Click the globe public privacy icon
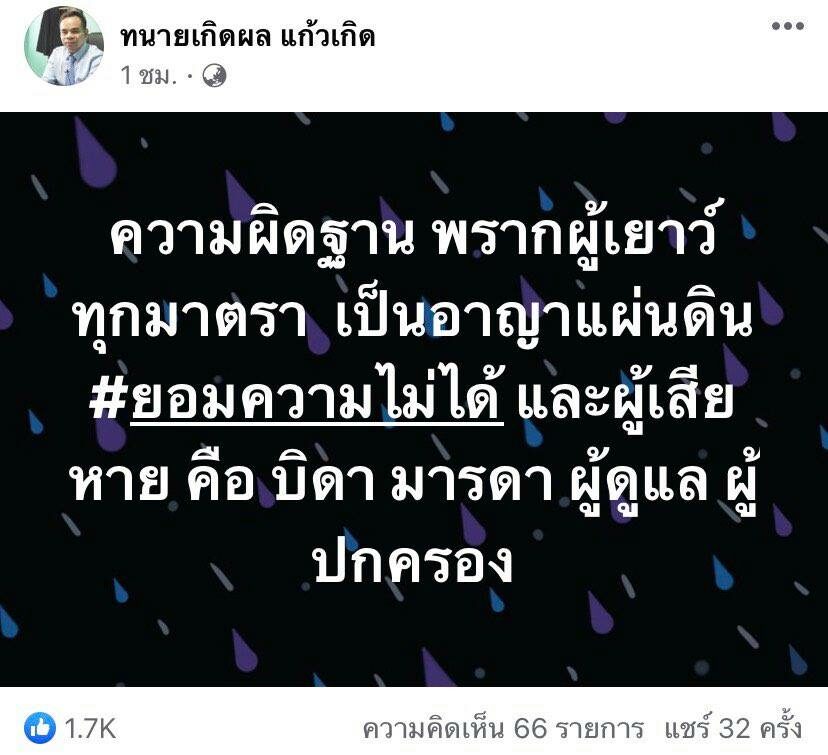This screenshot has height=755, width=828. point(214,76)
